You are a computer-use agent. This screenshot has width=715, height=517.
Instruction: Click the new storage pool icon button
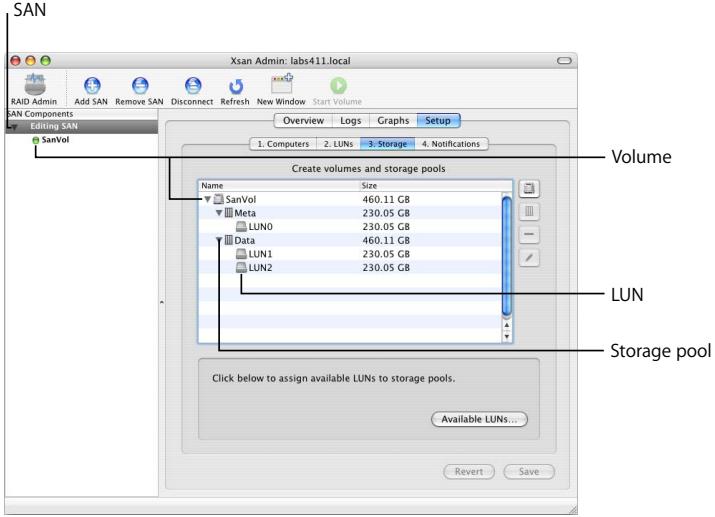(x=529, y=212)
